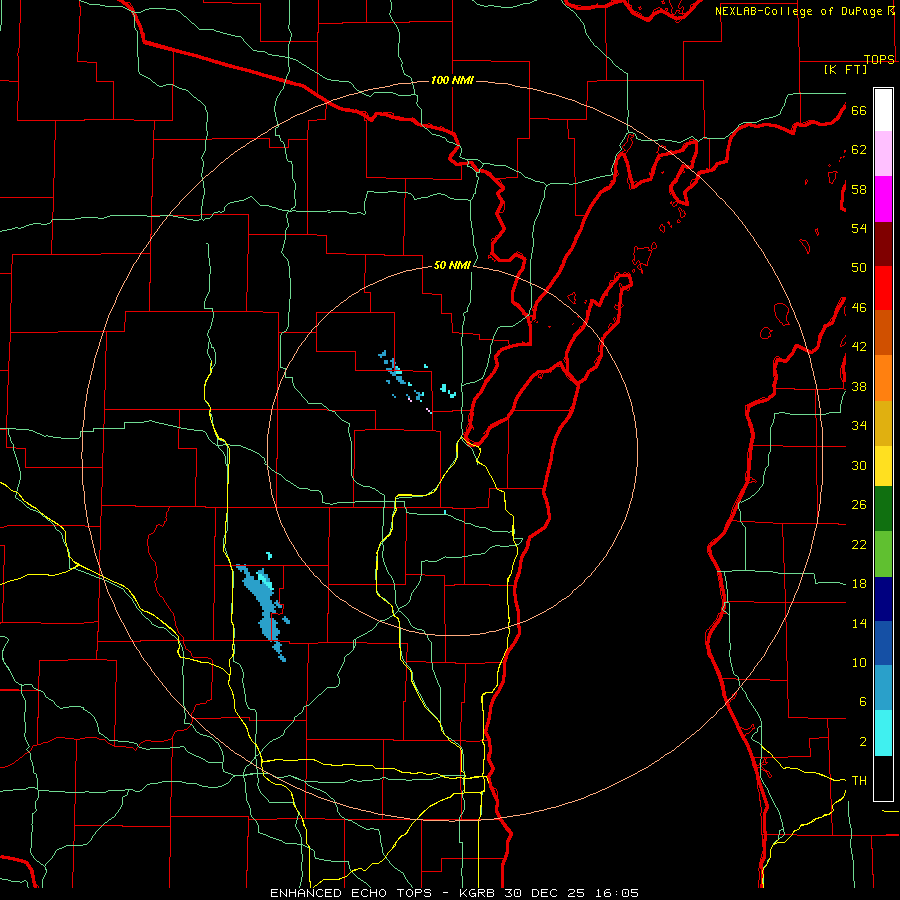Click the 26 legend scale value
This screenshot has height=900, width=900.
tap(859, 505)
